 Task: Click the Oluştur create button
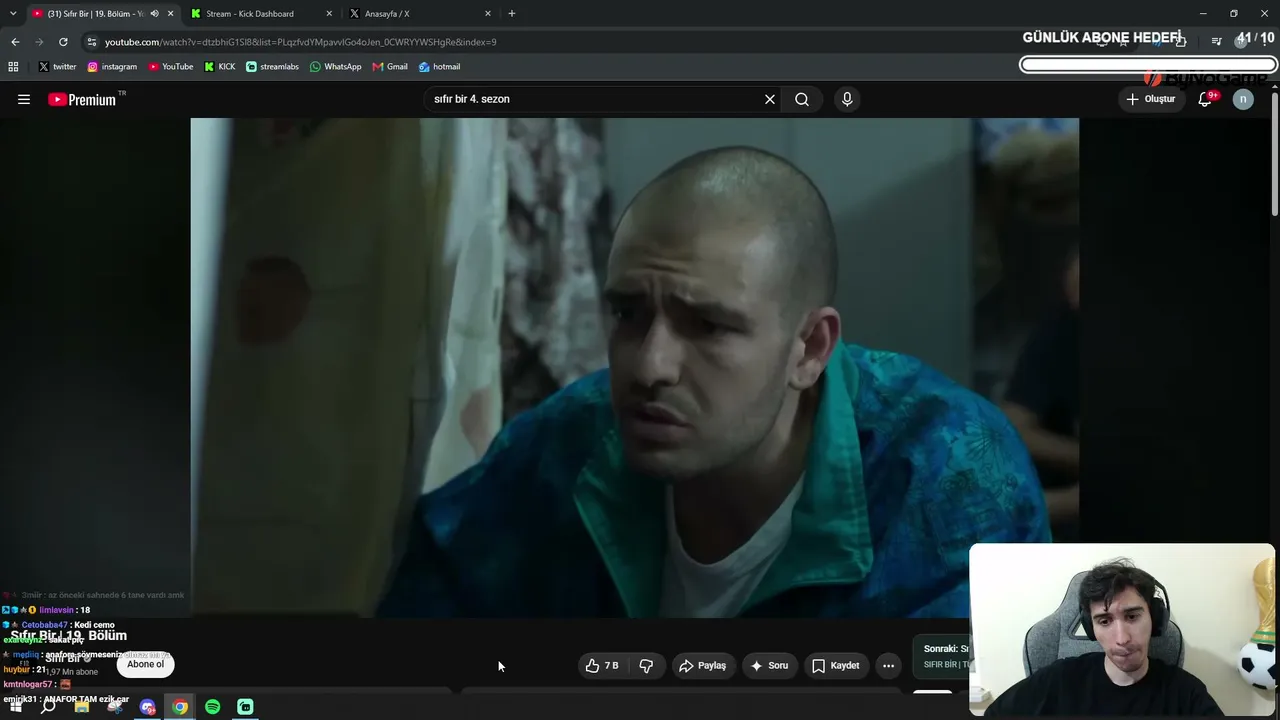point(1151,99)
